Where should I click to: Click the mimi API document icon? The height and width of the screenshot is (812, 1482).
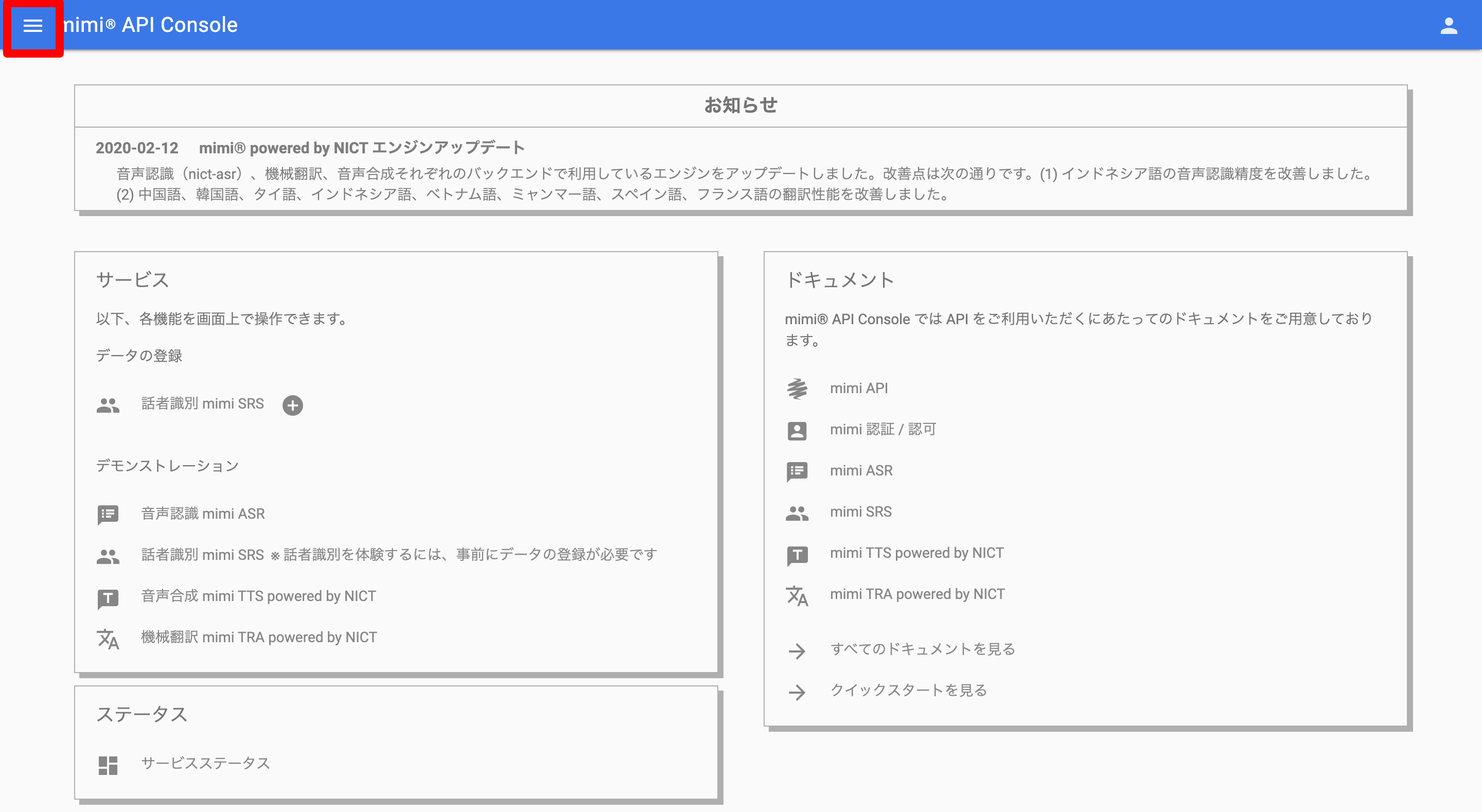pos(797,389)
